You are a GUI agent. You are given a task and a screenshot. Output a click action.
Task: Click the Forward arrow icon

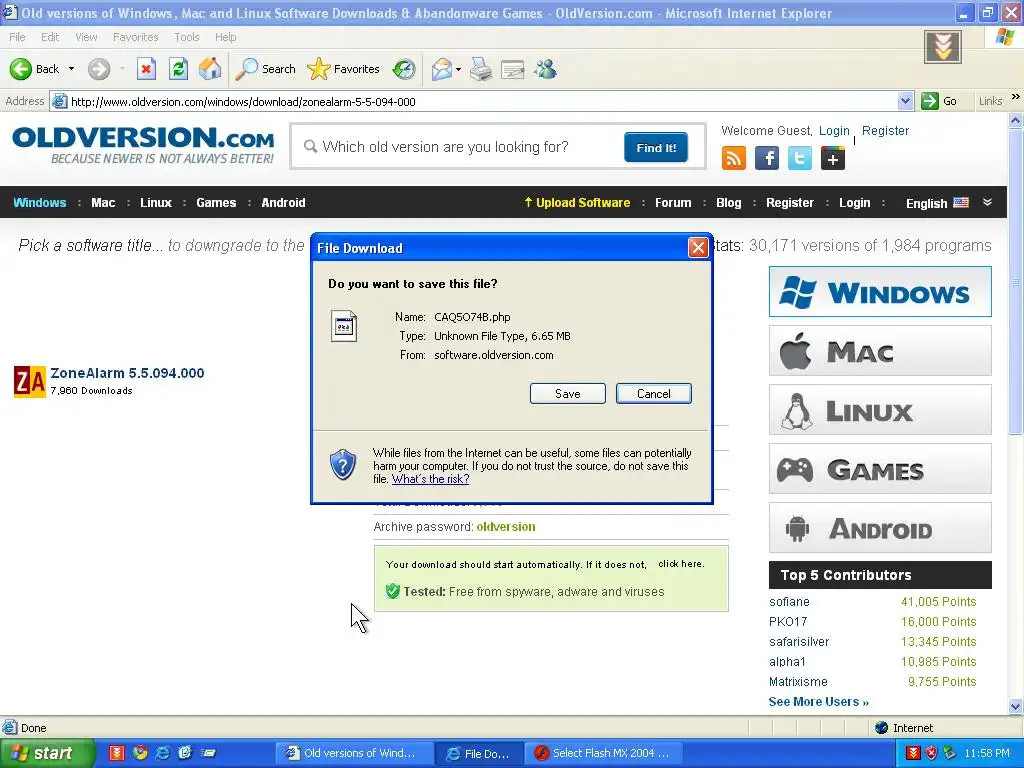[x=99, y=69]
